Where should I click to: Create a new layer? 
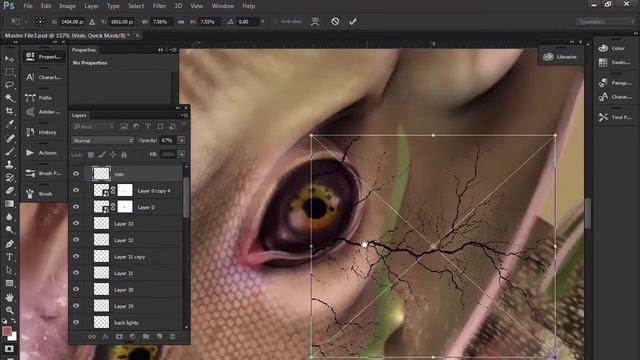click(159, 337)
